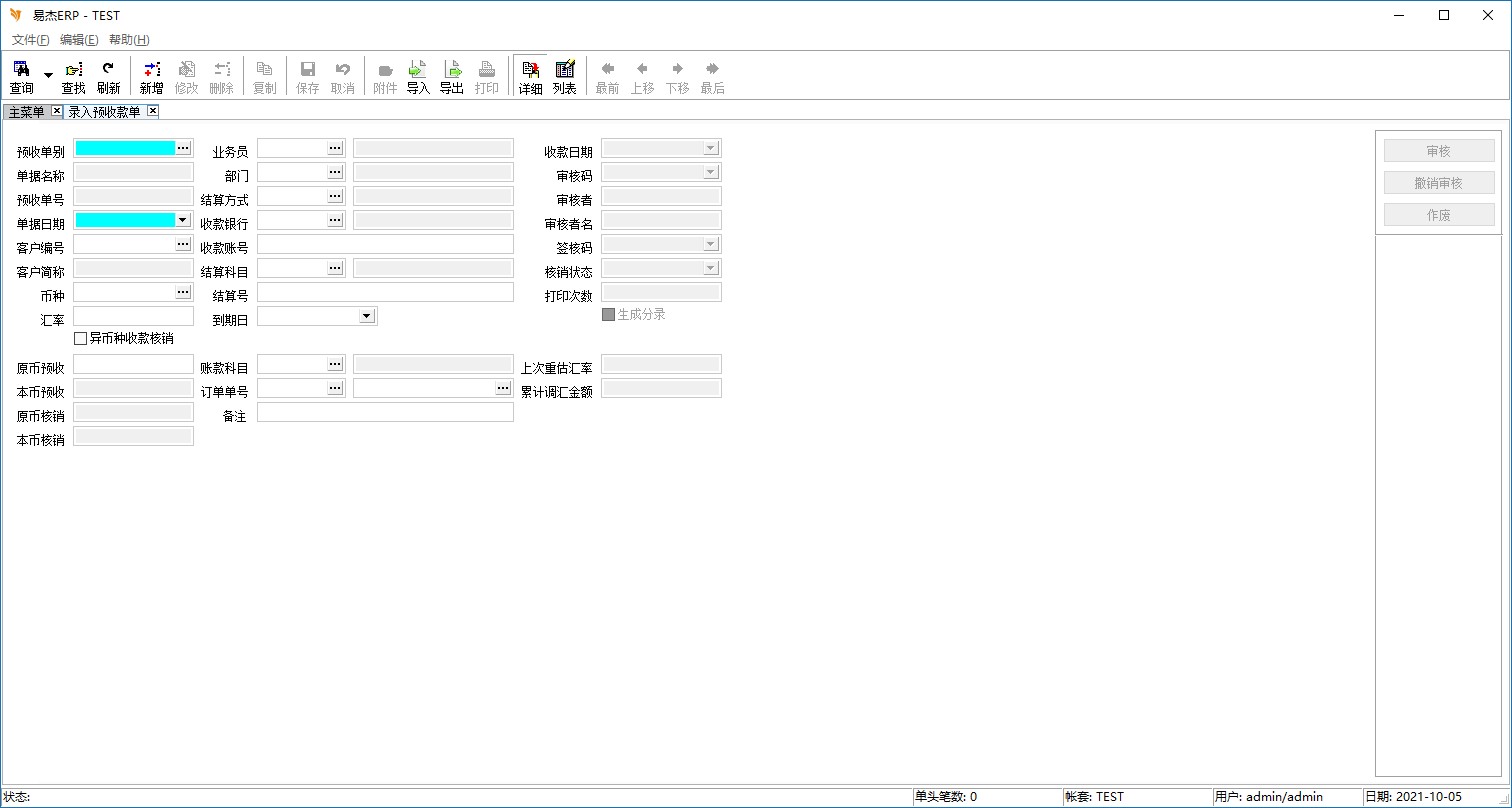The height and width of the screenshot is (808, 1512).
Task: Click the 导出 (Export) toolbar icon
Action: [x=452, y=76]
